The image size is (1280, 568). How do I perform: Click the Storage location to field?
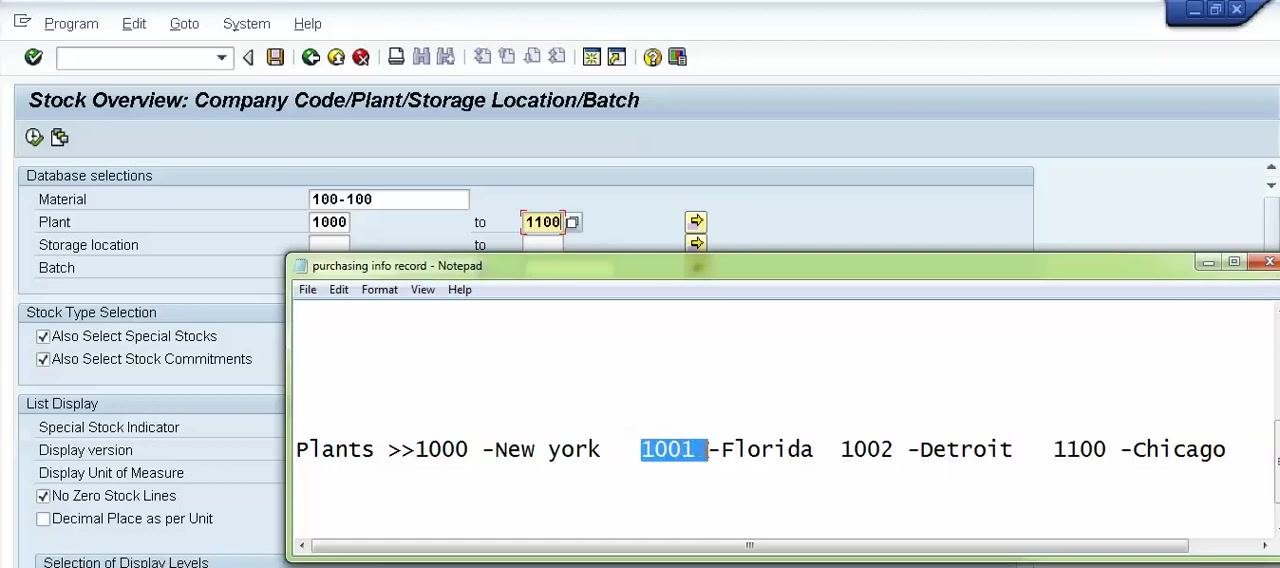543,244
